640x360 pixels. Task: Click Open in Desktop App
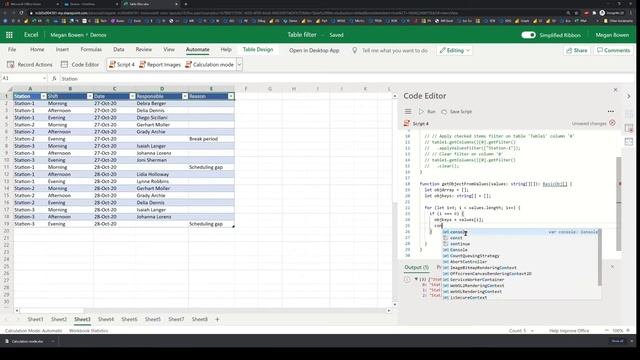tap(314, 50)
